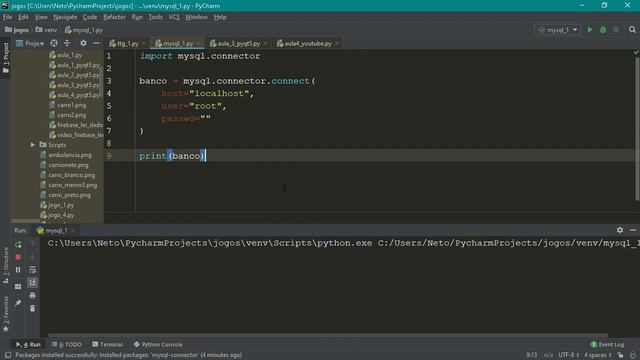Click editor vertical scrollbar
640x360 pixels.
[x=637, y=129]
